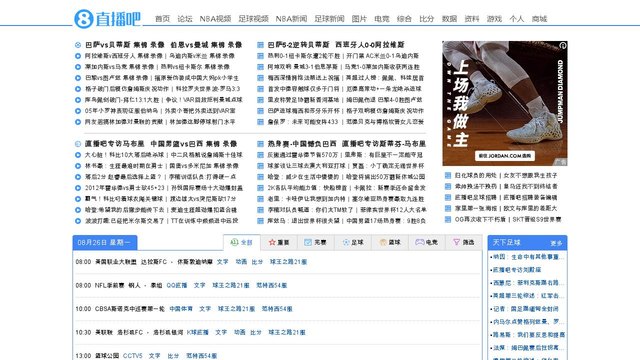Open 直播吧专访斯蒂芬-马布里 headline
640x360 pixels.
[384, 144]
